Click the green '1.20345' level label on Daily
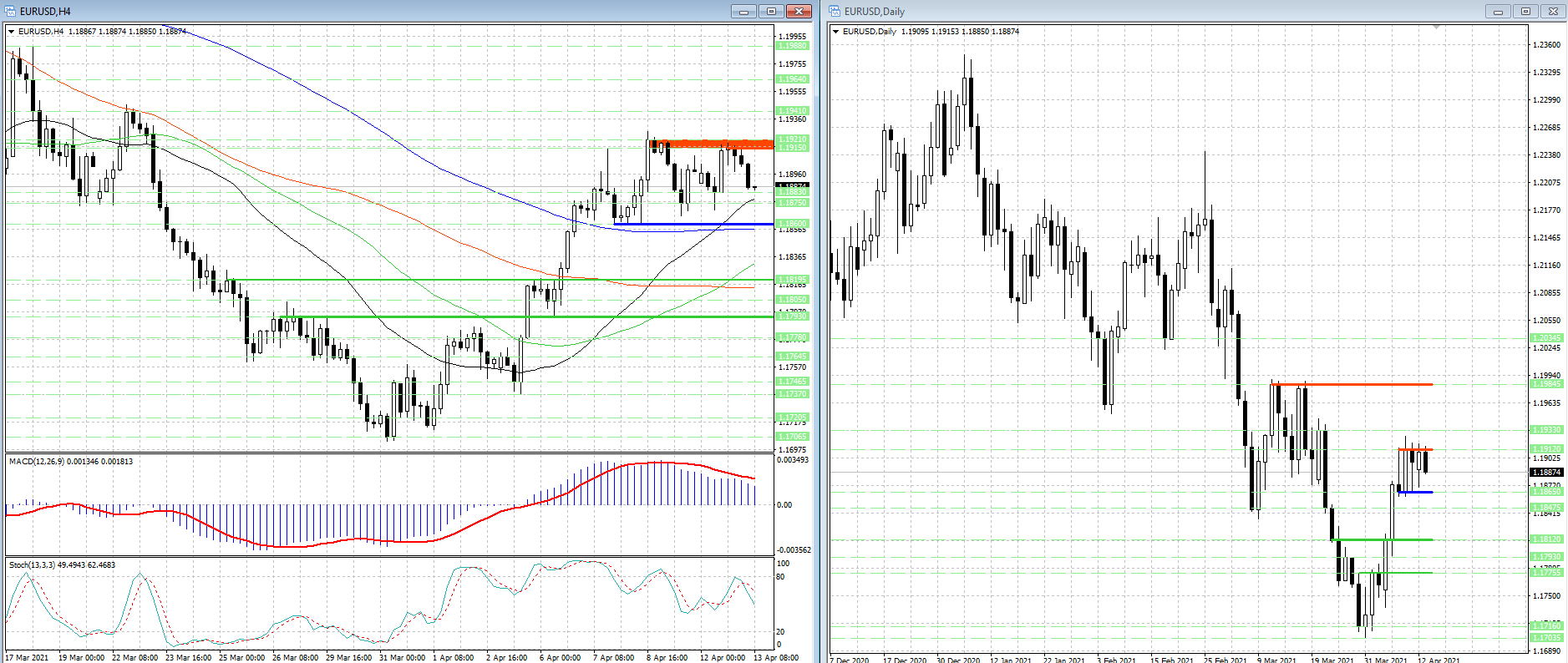 click(x=1546, y=338)
